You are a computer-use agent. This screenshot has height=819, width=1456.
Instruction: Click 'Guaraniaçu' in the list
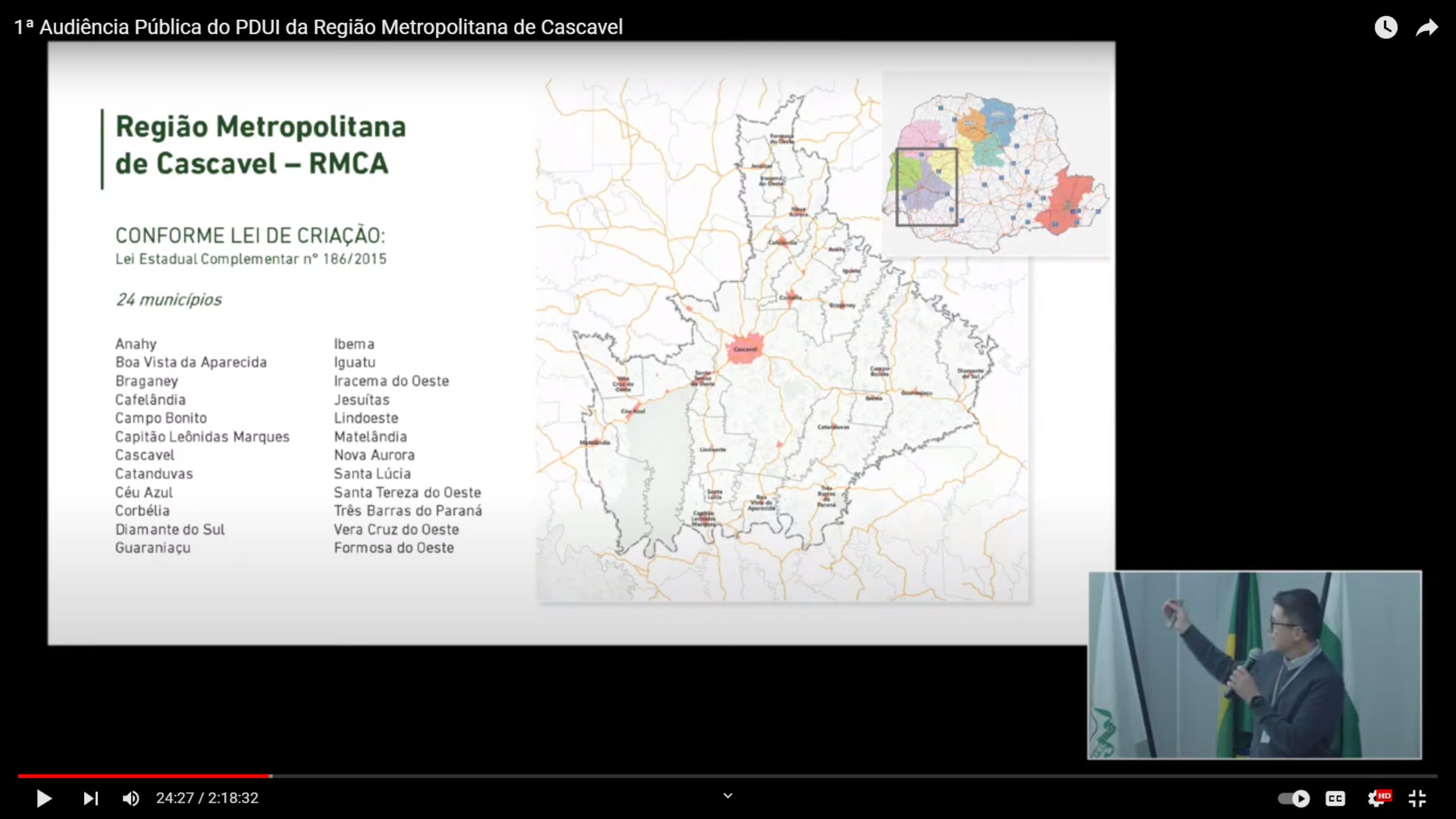(153, 548)
